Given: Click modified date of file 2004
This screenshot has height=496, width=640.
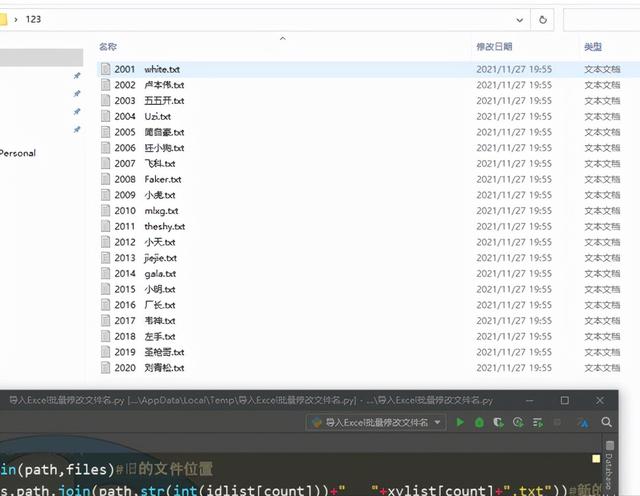Looking at the screenshot, I should pyautogui.click(x=514, y=116).
